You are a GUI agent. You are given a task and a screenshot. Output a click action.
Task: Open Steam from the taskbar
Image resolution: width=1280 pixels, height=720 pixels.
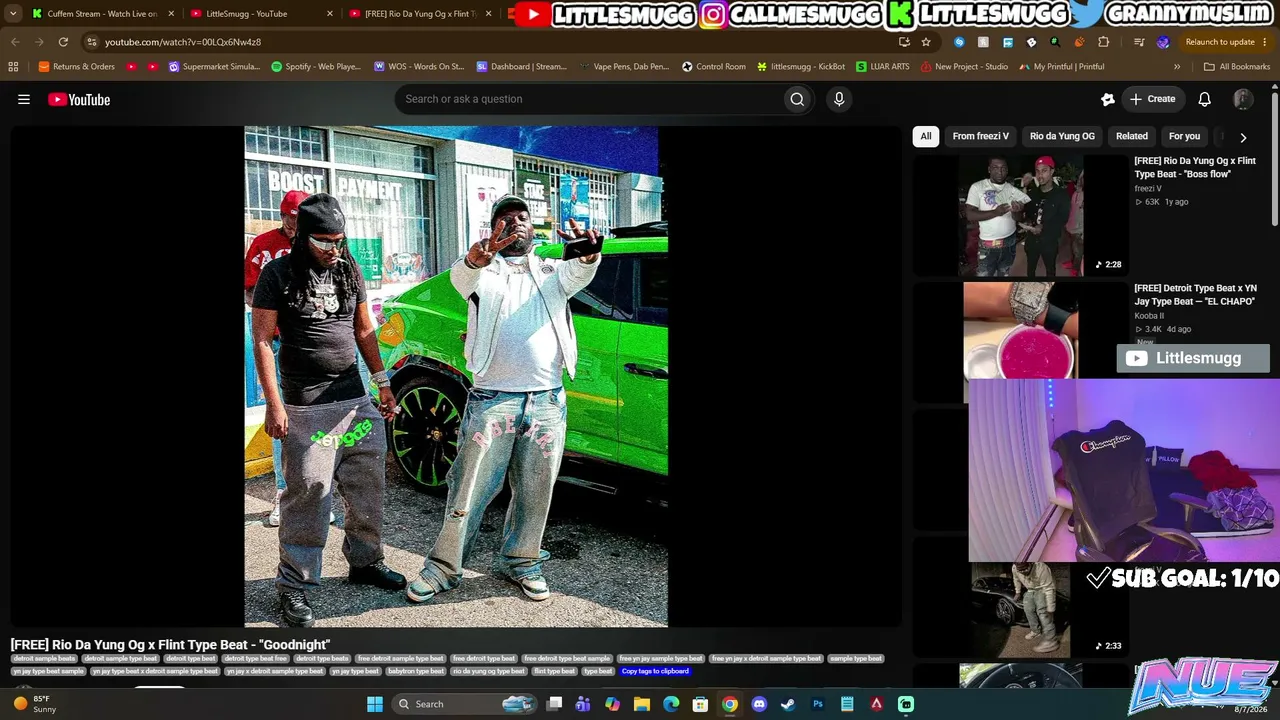point(788,704)
